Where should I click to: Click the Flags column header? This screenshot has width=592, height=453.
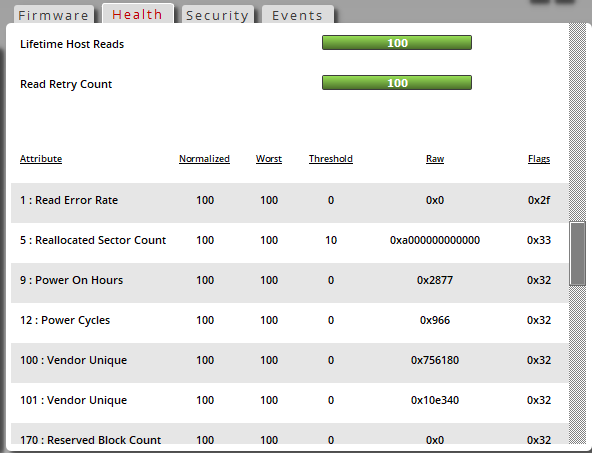[539, 159]
